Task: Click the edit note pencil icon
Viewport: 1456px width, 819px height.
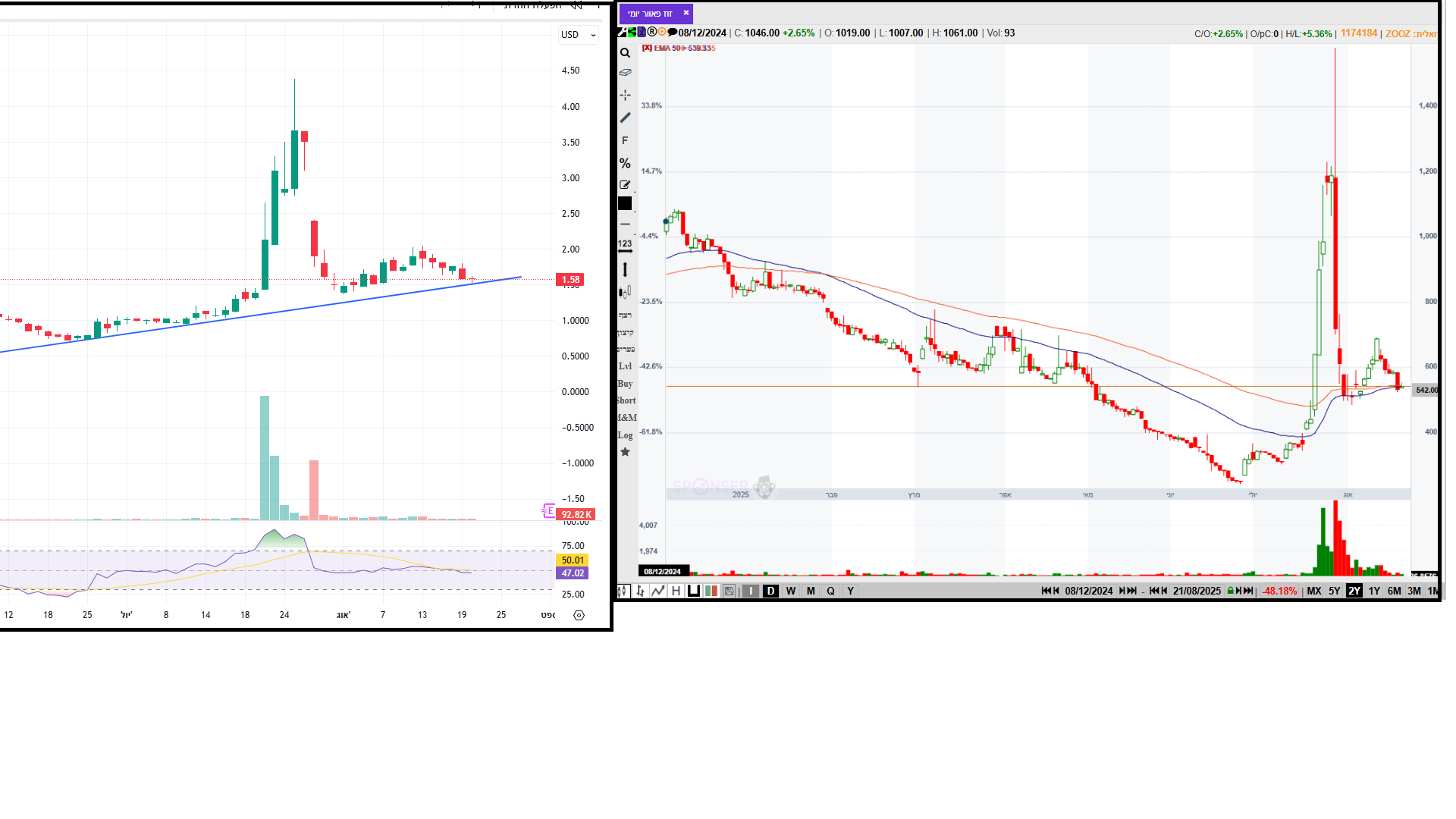Action: (625, 185)
